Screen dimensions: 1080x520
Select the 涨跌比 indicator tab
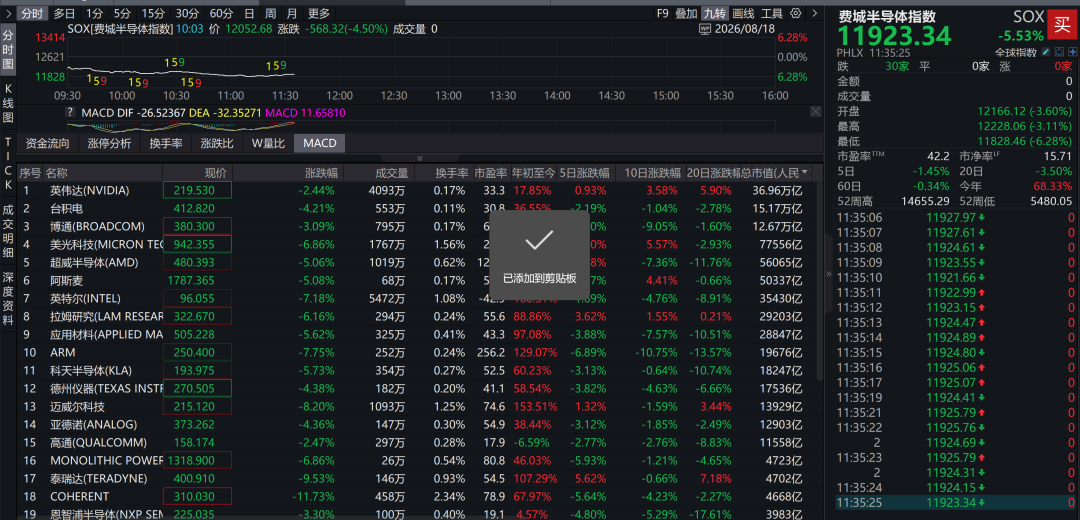[217, 143]
